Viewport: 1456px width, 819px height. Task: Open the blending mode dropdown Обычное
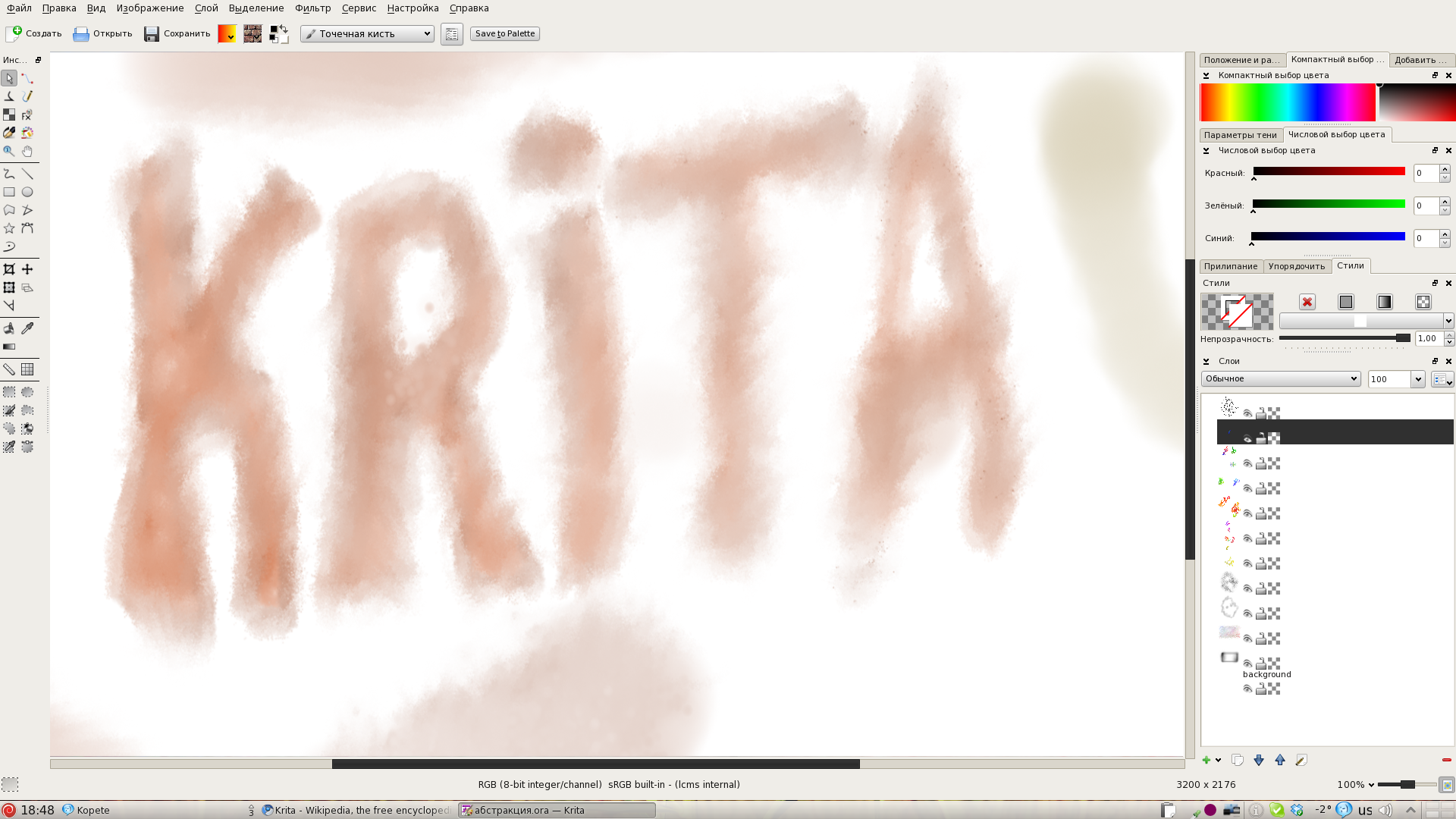[1280, 378]
